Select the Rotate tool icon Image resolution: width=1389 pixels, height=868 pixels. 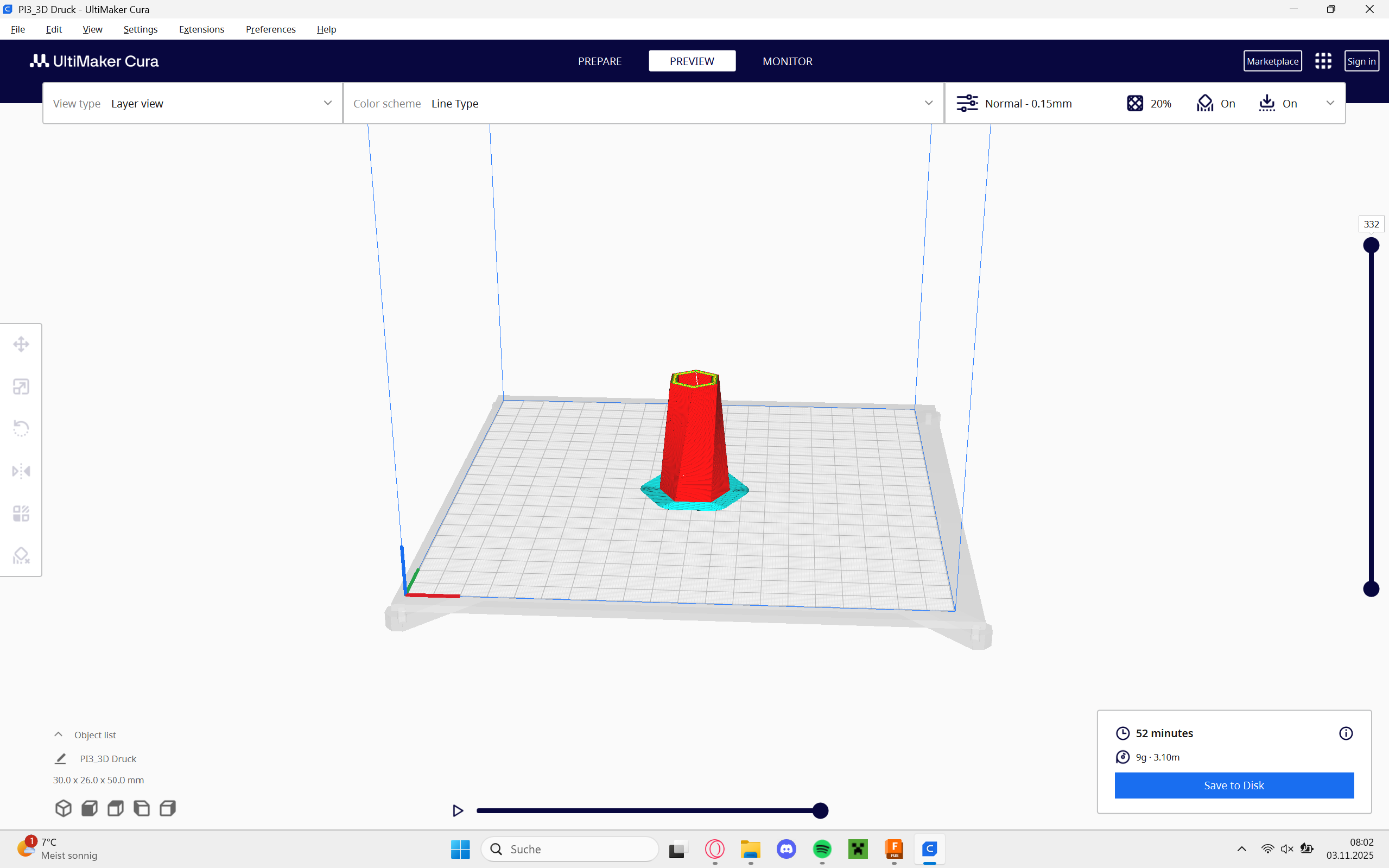[21, 428]
